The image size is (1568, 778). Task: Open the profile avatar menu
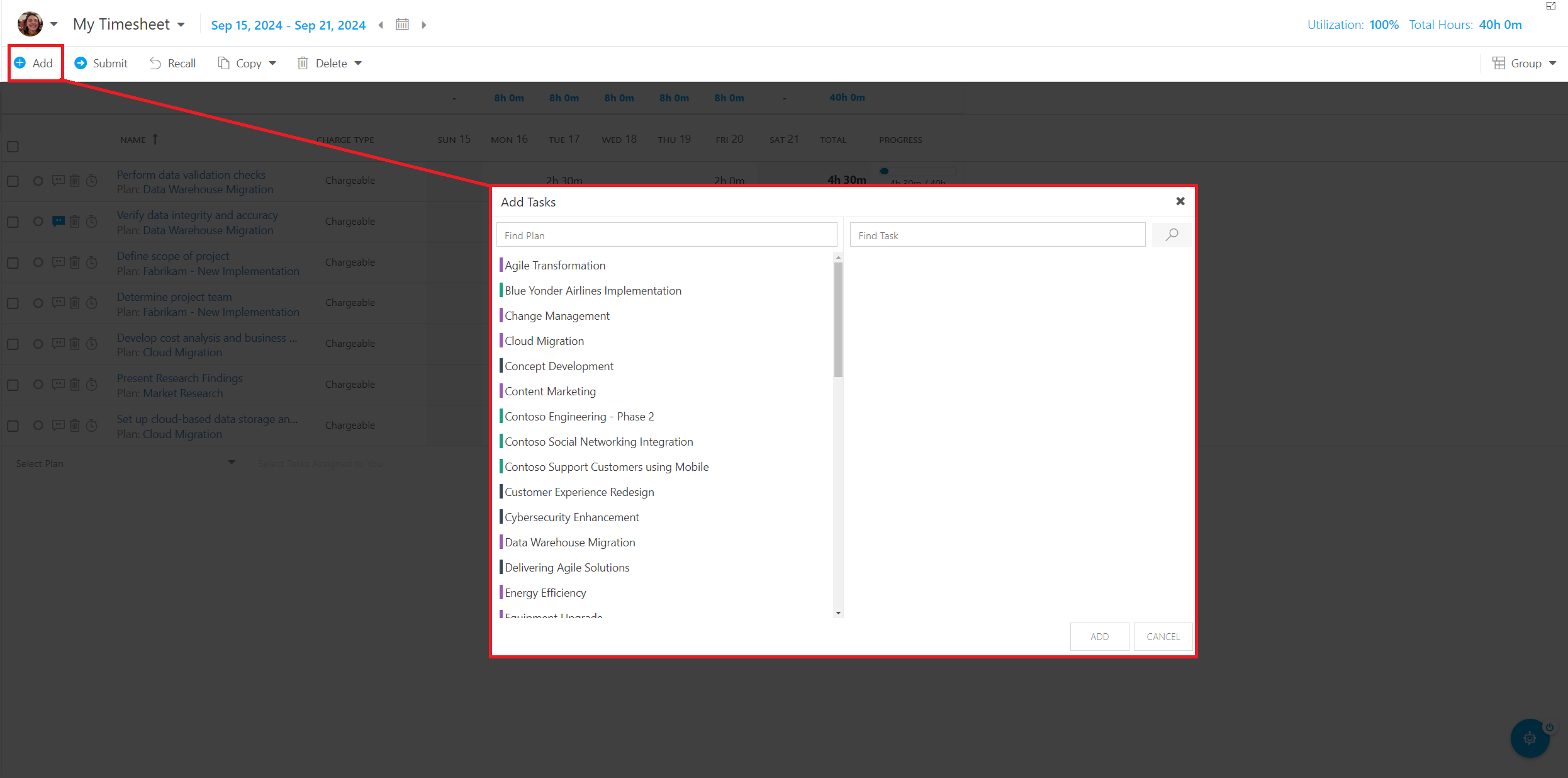click(x=30, y=24)
